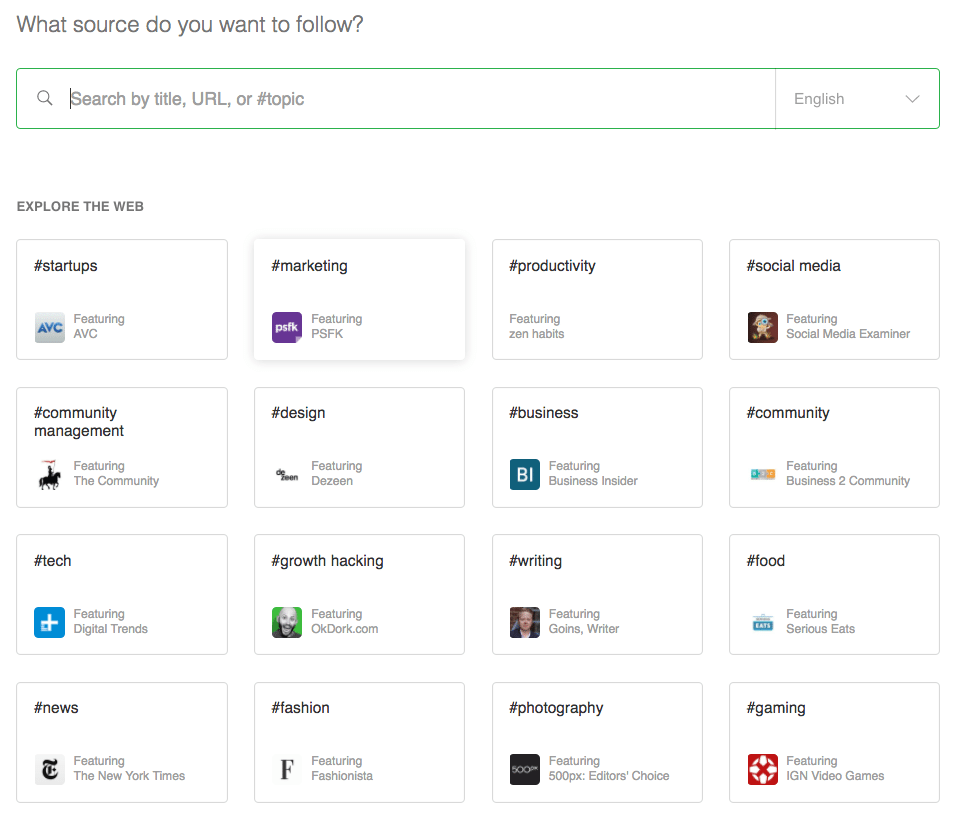Image resolution: width=957 pixels, height=818 pixels.
Task: Click the Dezeen icon under #design
Action: click(286, 475)
